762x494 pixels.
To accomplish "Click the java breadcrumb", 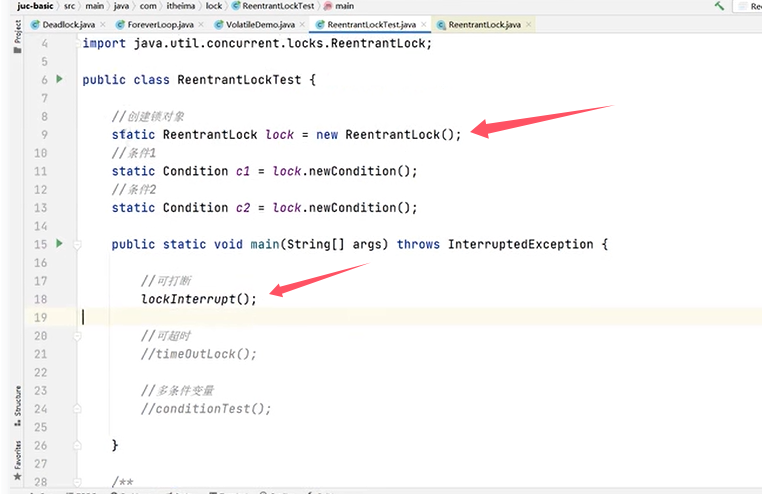I will point(121,6).
